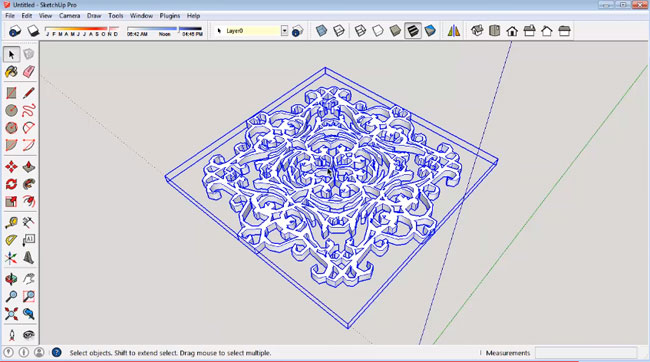Open the Camera menu
Image resolution: width=650 pixels, height=362 pixels.
click(69, 16)
